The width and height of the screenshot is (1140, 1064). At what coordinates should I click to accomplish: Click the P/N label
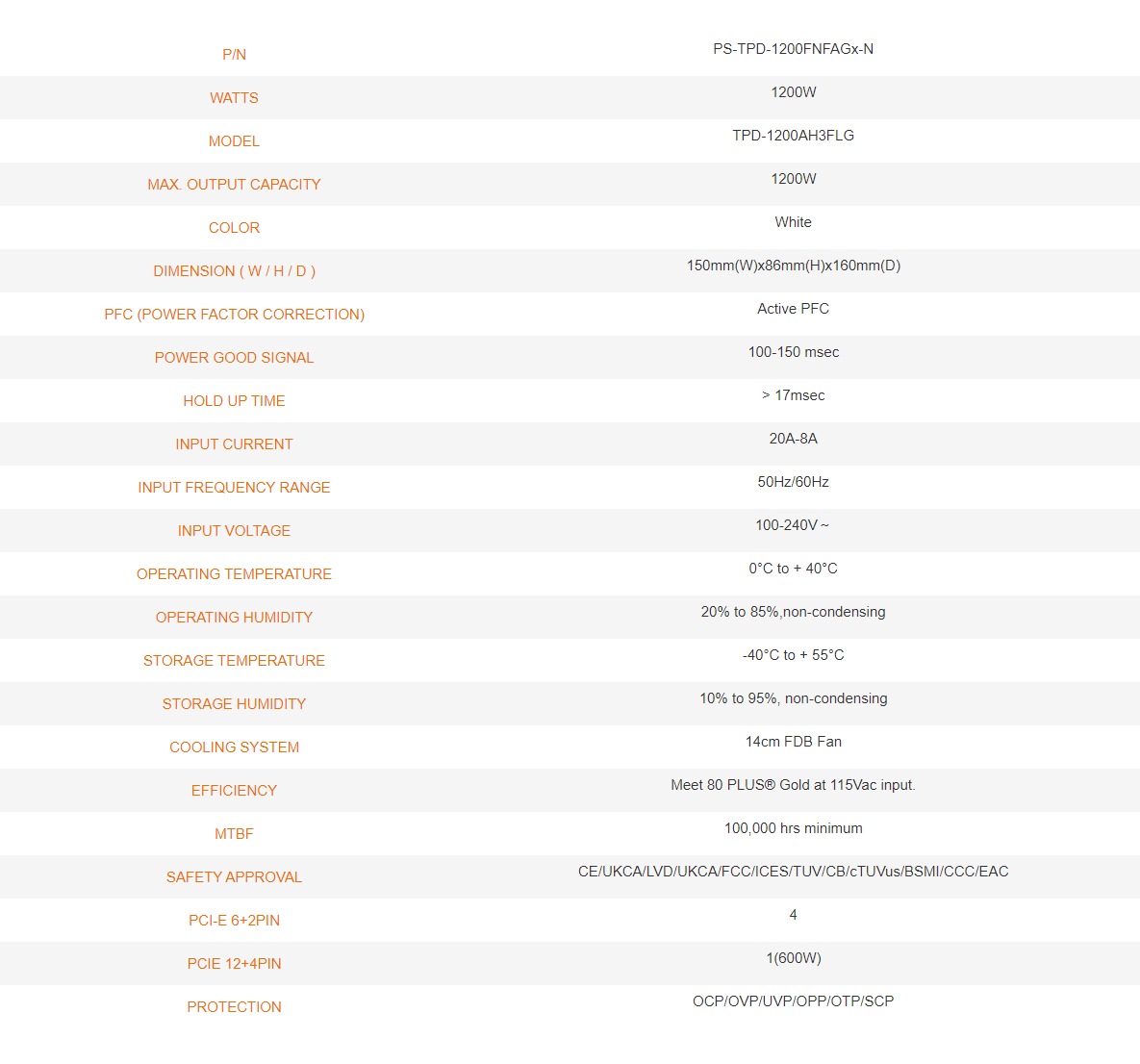click(x=234, y=55)
